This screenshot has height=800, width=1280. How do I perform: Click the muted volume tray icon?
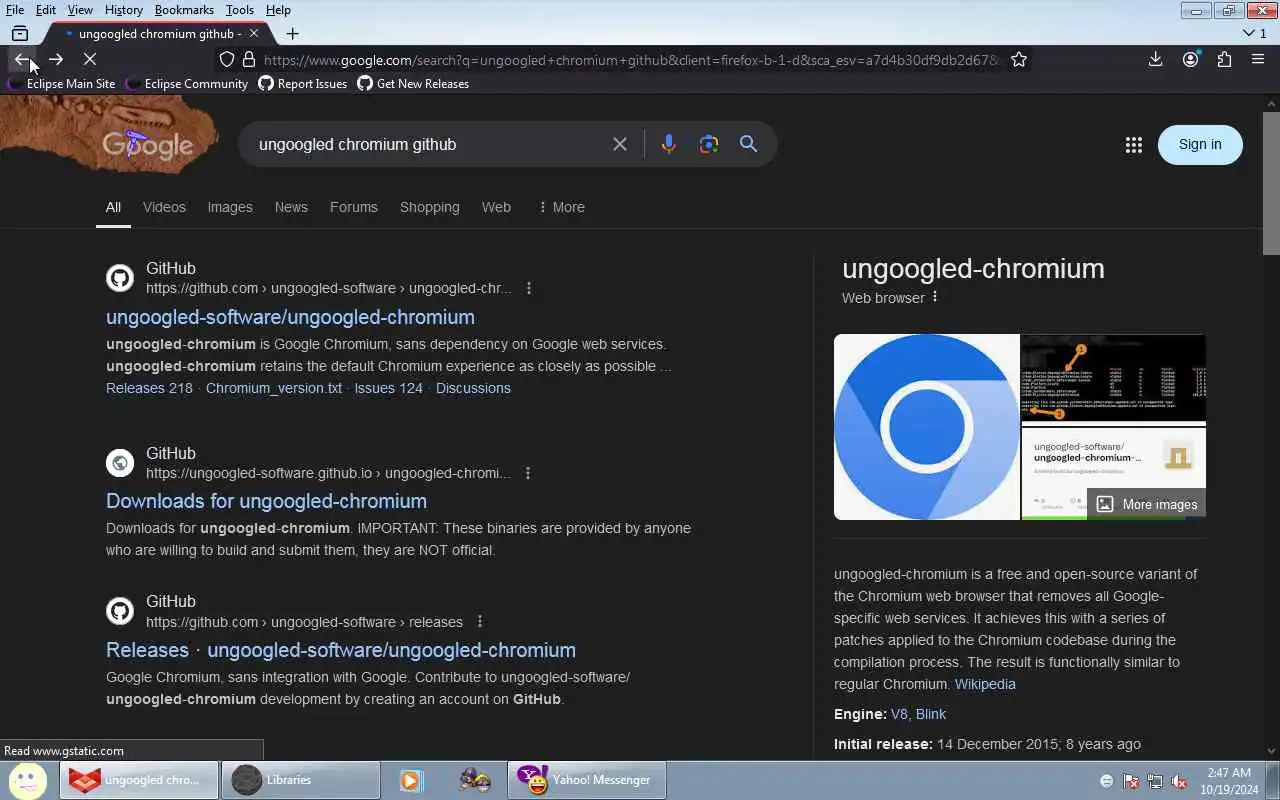tap(1179, 781)
